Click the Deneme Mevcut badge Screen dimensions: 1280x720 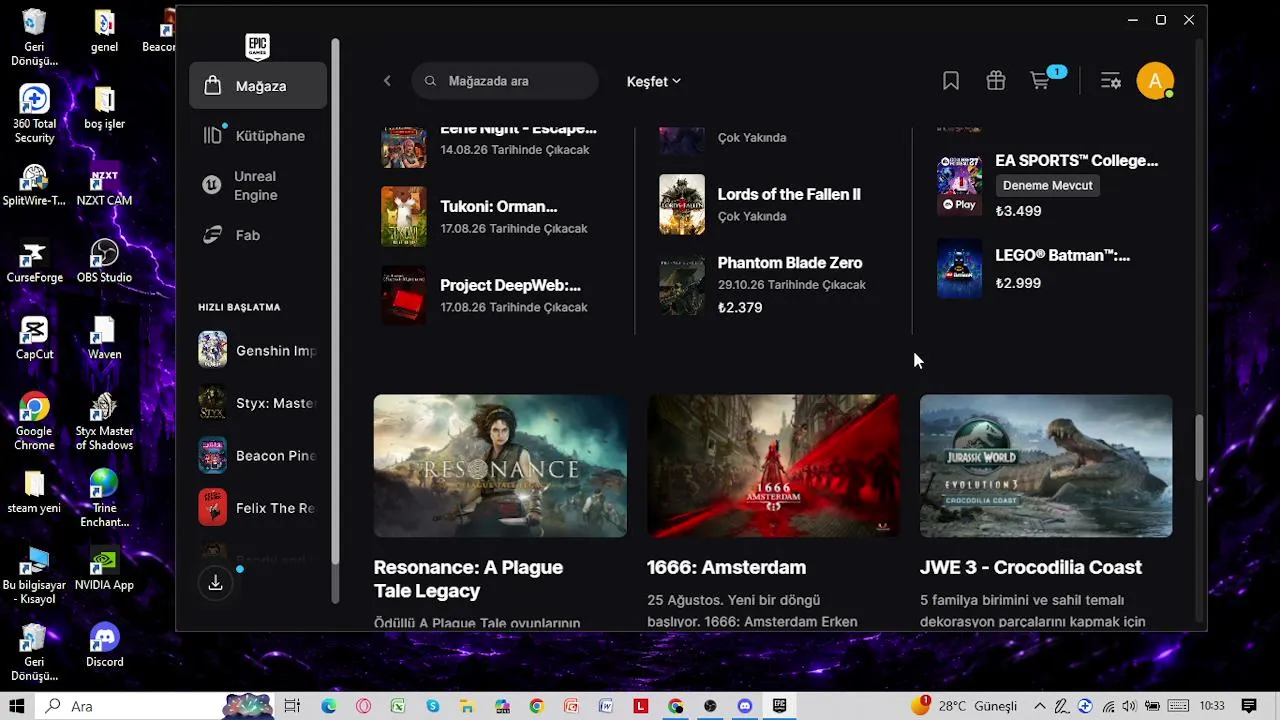(1048, 185)
